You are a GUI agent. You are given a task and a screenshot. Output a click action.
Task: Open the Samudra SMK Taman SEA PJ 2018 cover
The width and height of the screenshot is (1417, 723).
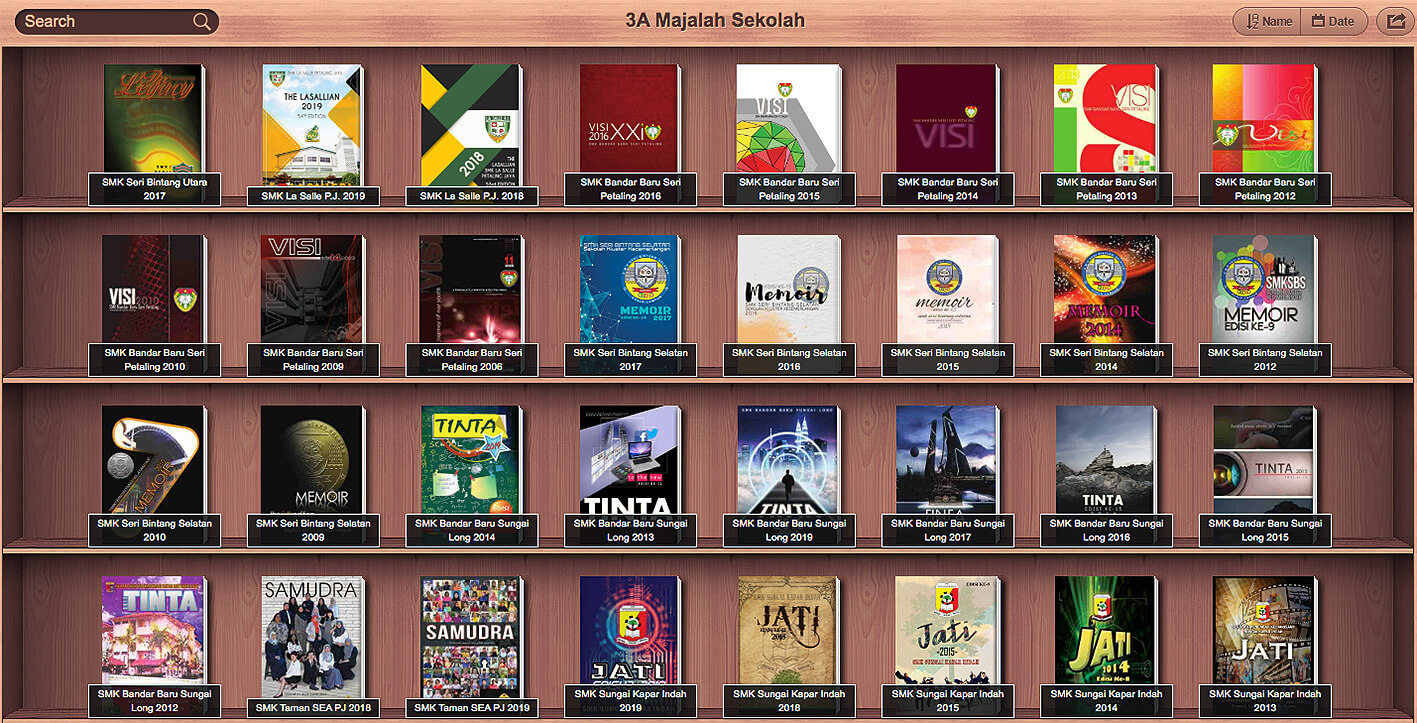[x=312, y=630]
